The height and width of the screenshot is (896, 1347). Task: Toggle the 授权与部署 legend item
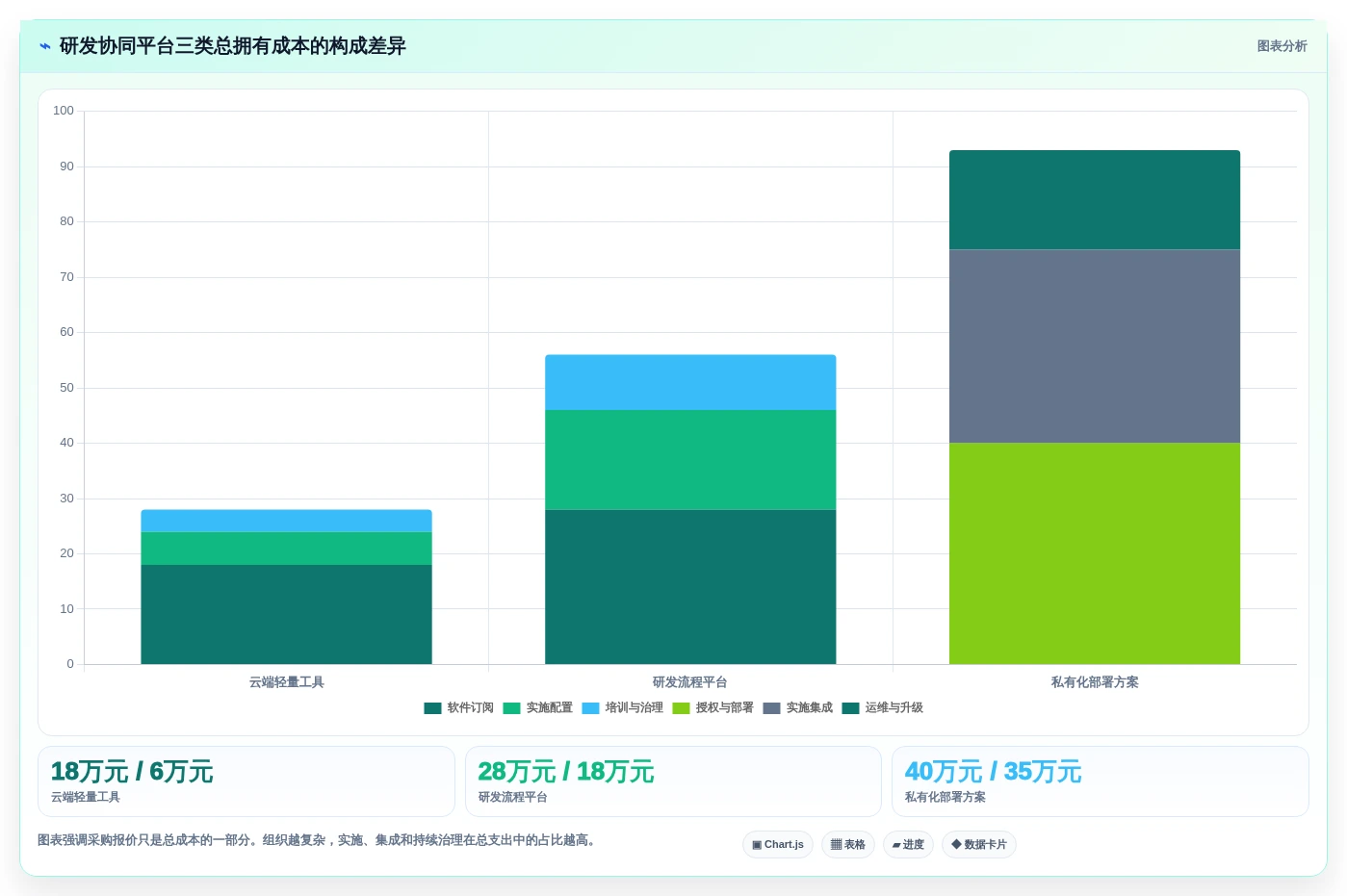pyautogui.click(x=712, y=707)
